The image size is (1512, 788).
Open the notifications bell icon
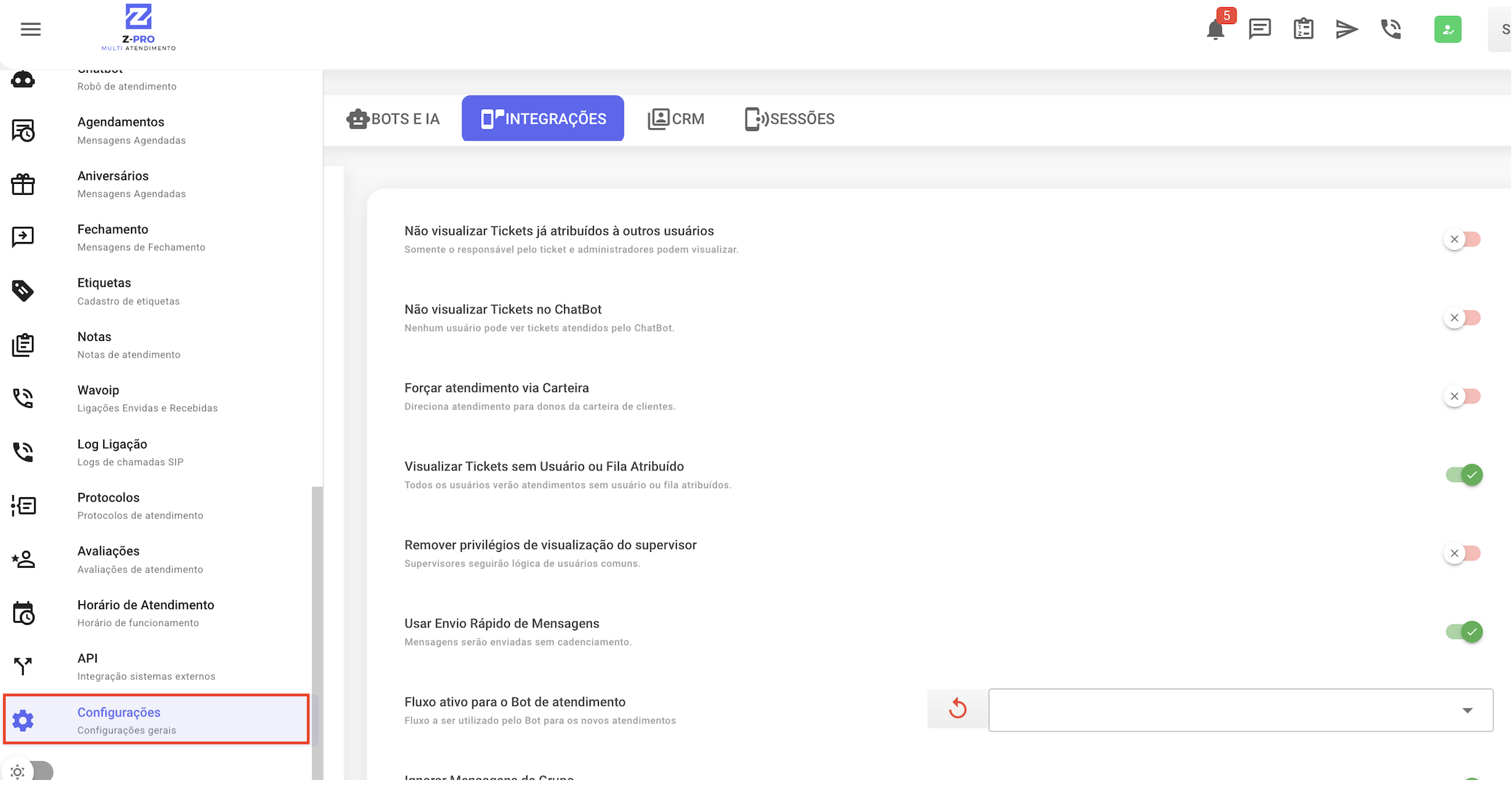[1215, 30]
